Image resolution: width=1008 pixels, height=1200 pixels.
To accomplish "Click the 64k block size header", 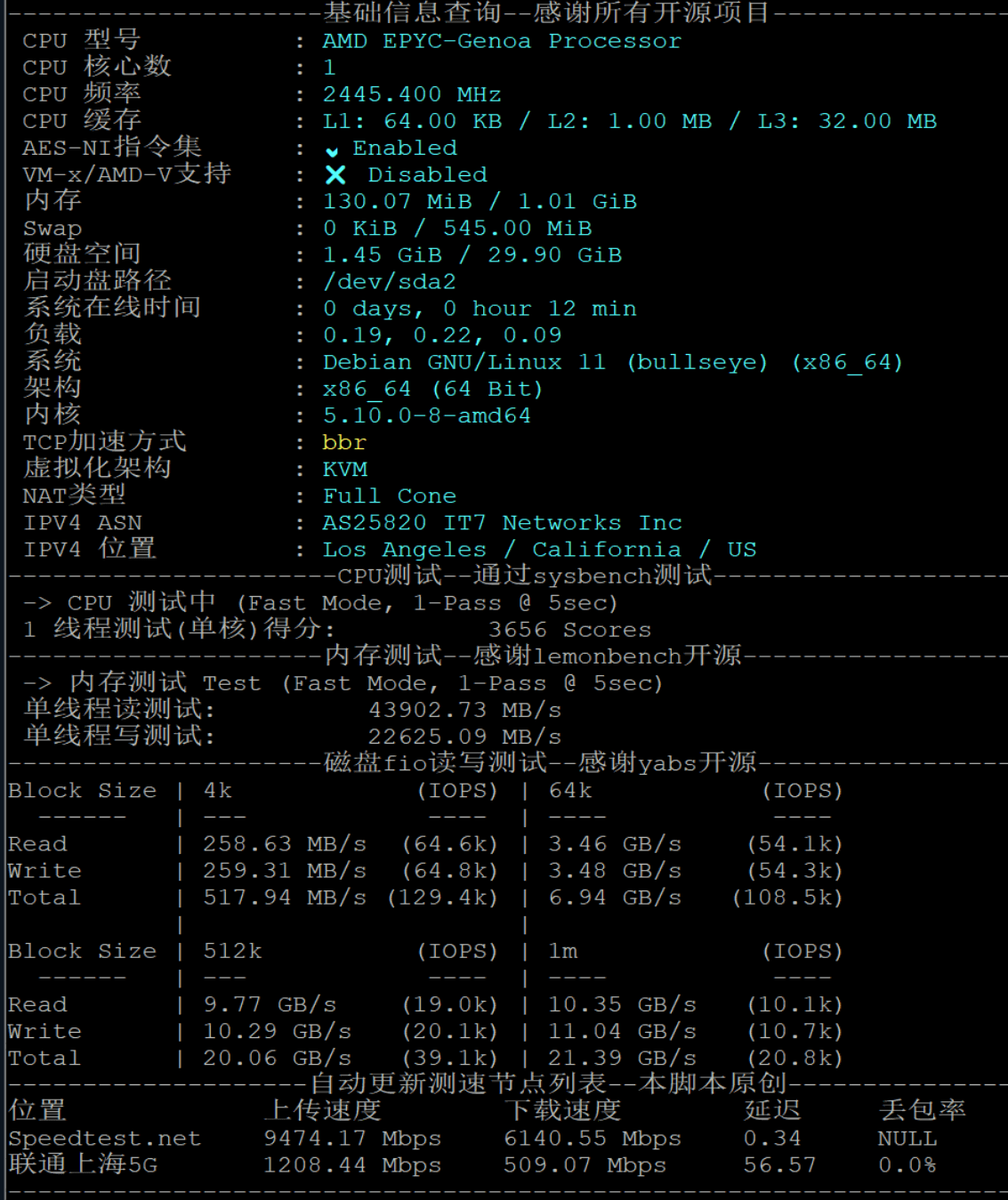I will [x=570, y=791].
